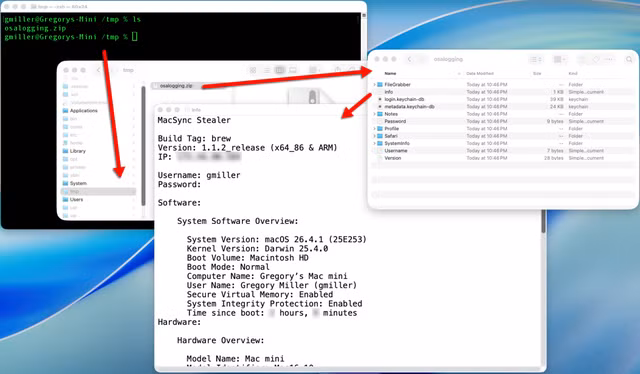Switch tmp window to column view
The width and height of the screenshot is (640, 374).
click(280, 70)
